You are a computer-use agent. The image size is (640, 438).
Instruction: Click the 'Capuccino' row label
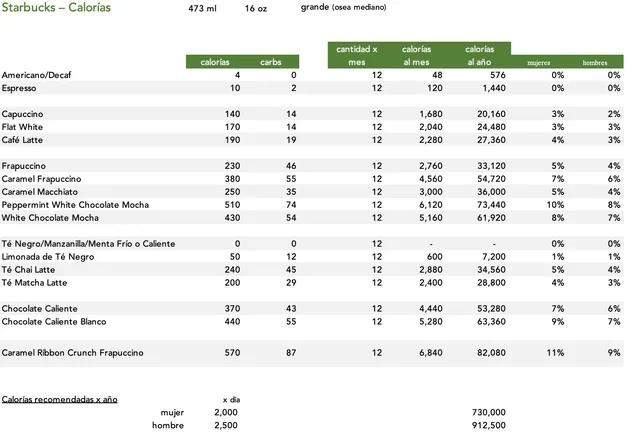click(x=22, y=114)
